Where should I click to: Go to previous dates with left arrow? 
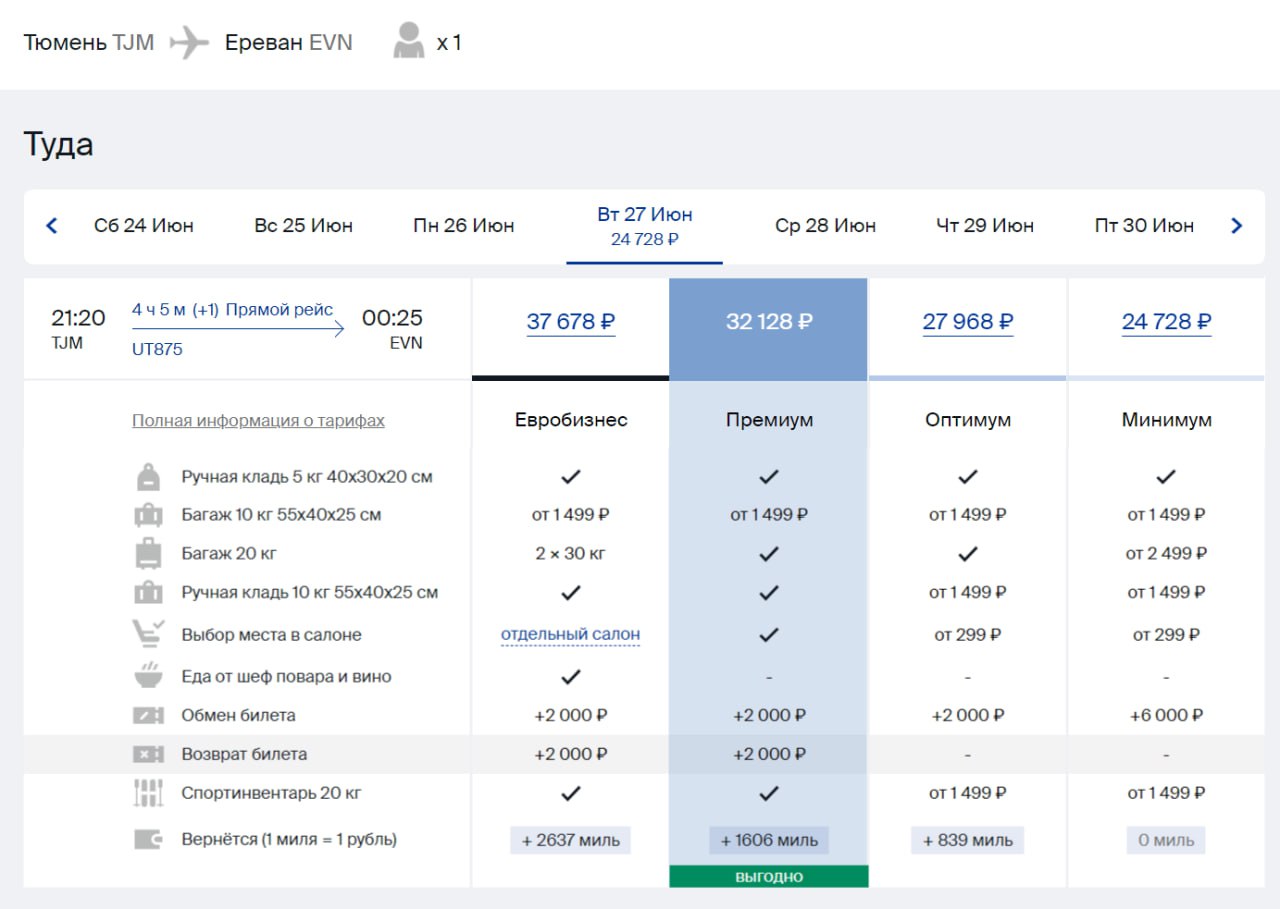tap(52, 226)
